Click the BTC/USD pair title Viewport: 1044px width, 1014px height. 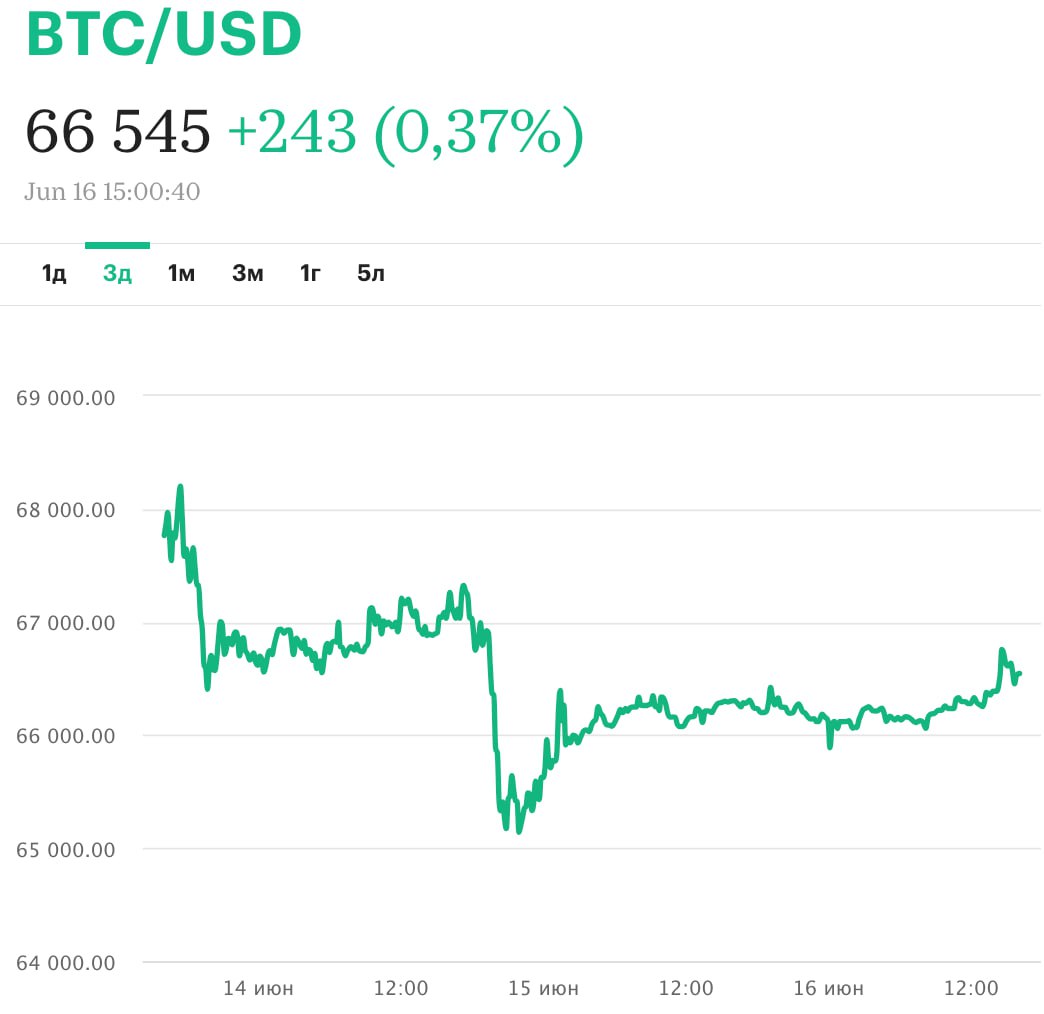pos(164,36)
